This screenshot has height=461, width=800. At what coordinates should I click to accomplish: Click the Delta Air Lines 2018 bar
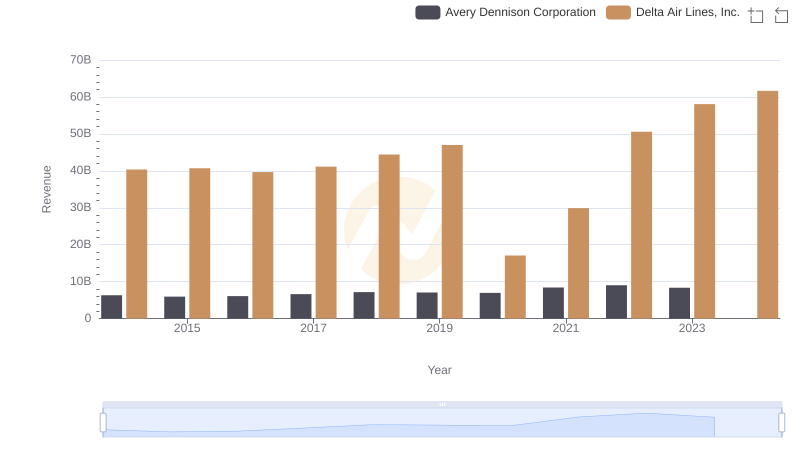click(389, 236)
